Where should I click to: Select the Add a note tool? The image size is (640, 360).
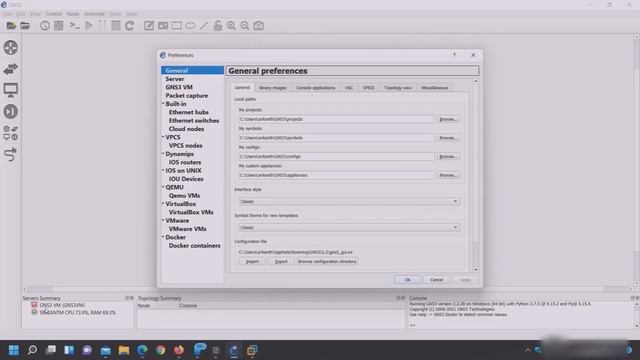(149, 26)
